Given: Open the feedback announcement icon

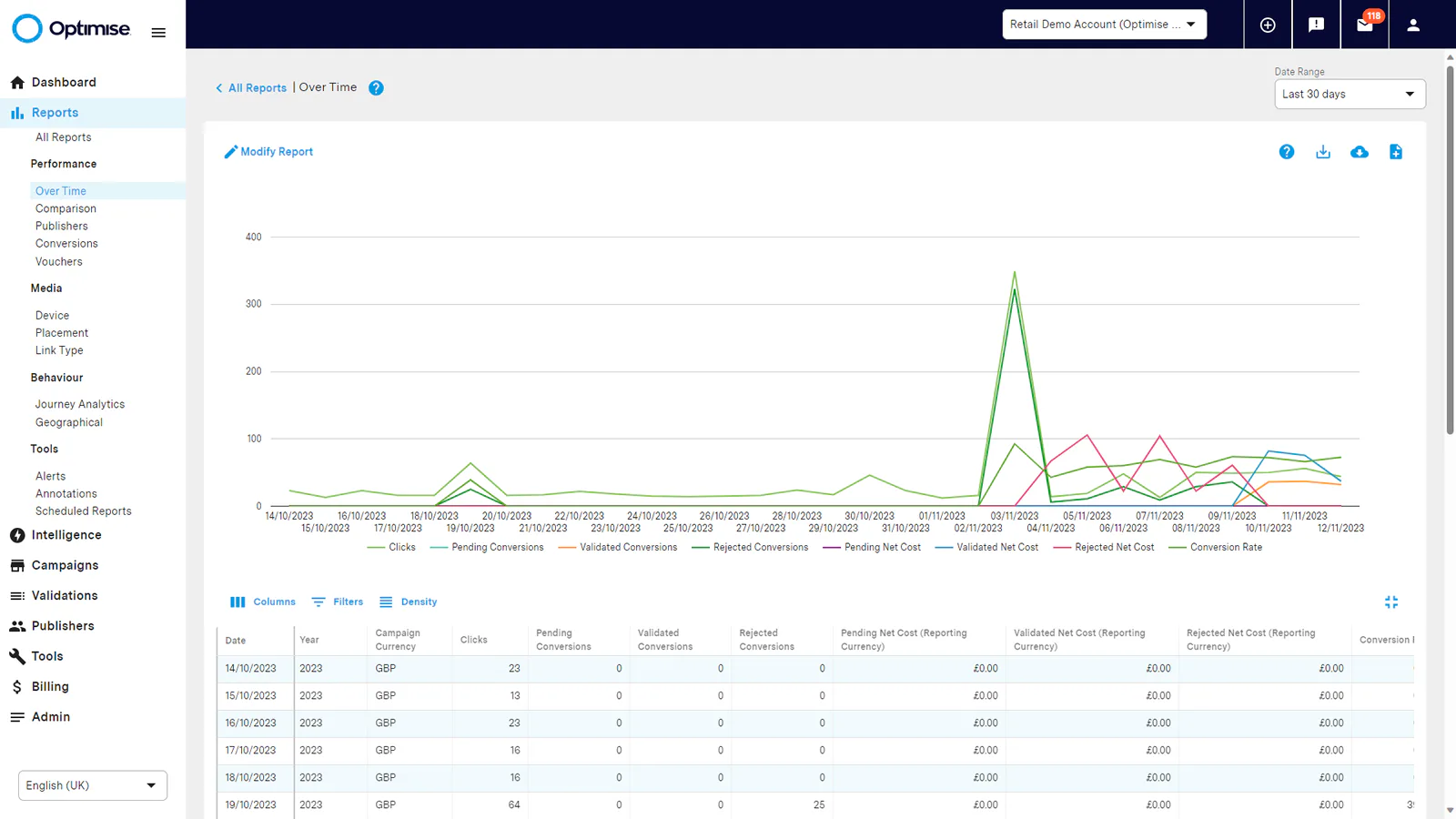Looking at the screenshot, I should pyautogui.click(x=1316, y=25).
